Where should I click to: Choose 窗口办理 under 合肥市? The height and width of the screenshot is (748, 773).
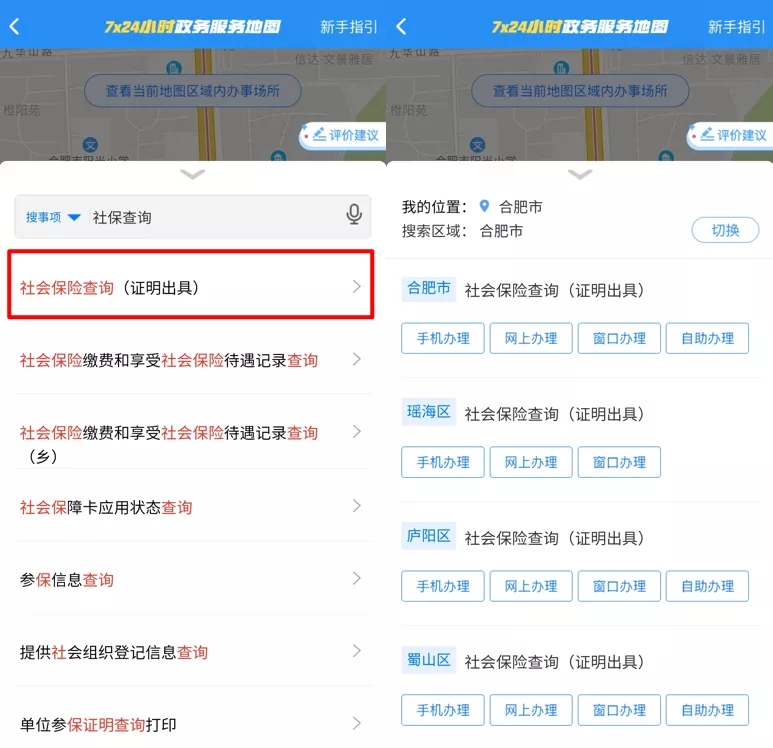pos(619,338)
